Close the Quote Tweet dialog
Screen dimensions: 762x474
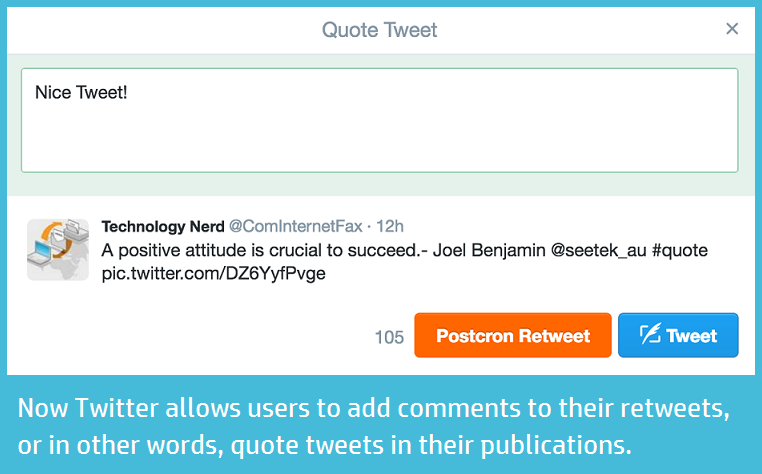coord(732,29)
